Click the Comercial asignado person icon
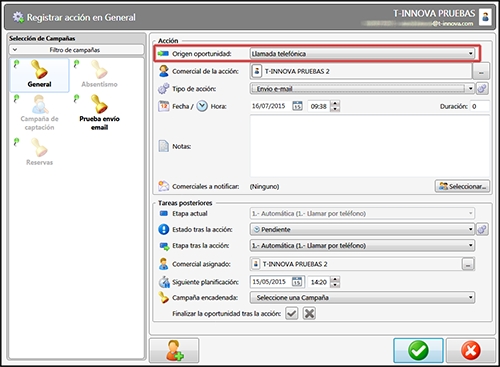The image size is (500, 367). pos(164,264)
